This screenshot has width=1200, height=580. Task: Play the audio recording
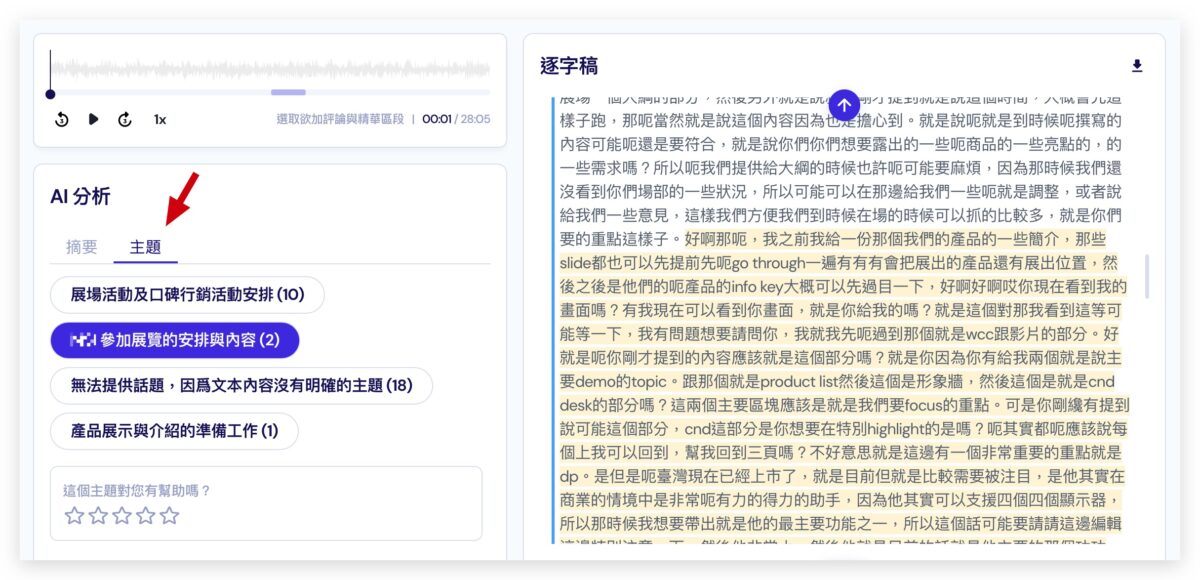coord(93,119)
